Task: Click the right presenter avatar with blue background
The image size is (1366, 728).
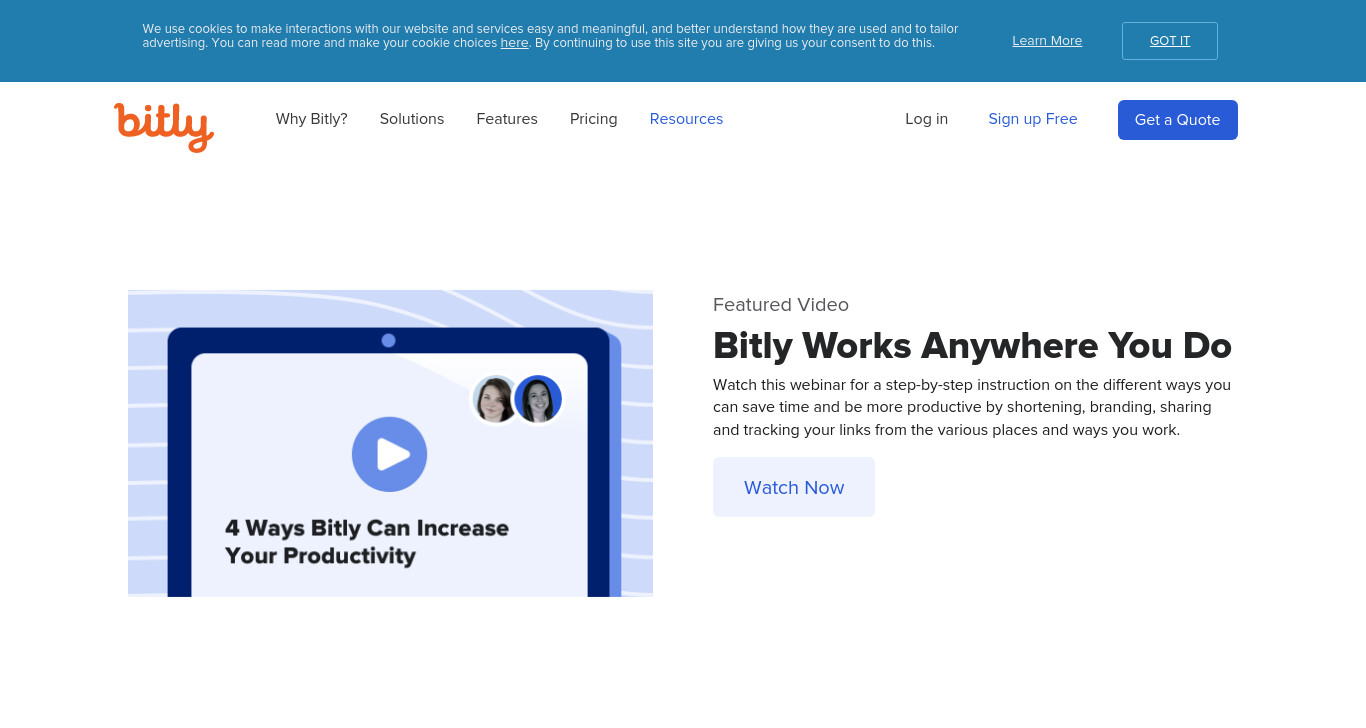Action: coord(538,400)
